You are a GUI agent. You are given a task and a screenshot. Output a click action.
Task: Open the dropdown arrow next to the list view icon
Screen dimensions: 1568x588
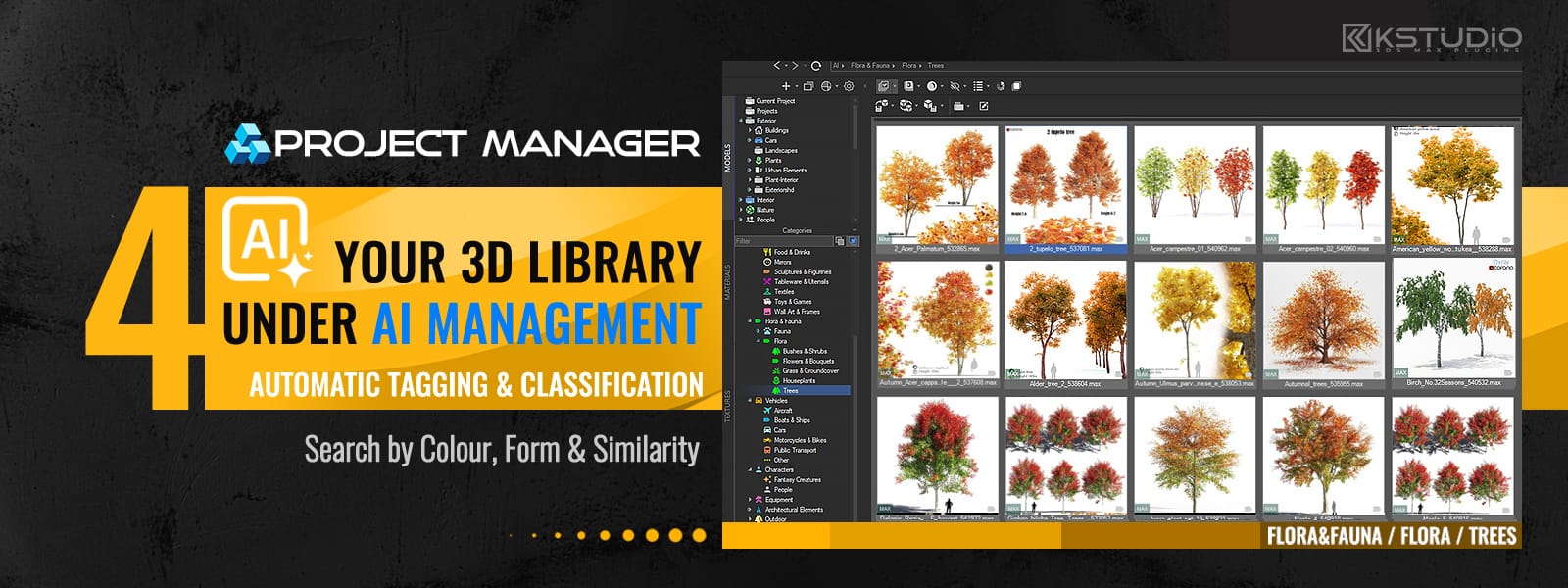coord(989,86)
